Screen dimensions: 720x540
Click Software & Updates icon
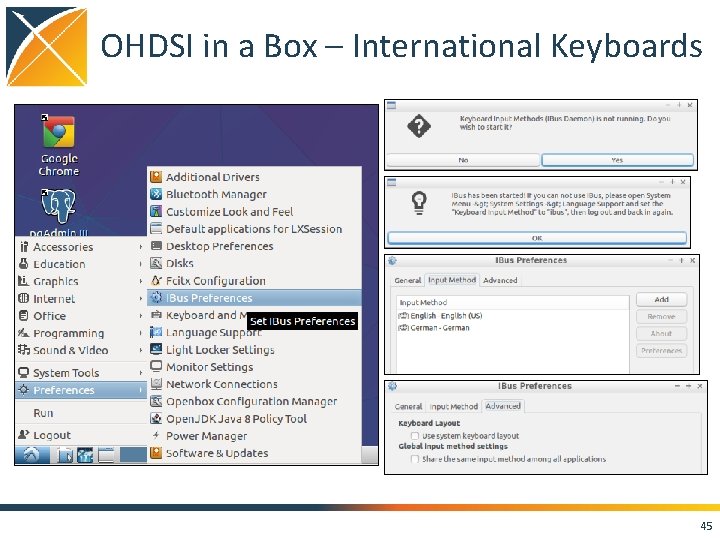click(156, 453)
